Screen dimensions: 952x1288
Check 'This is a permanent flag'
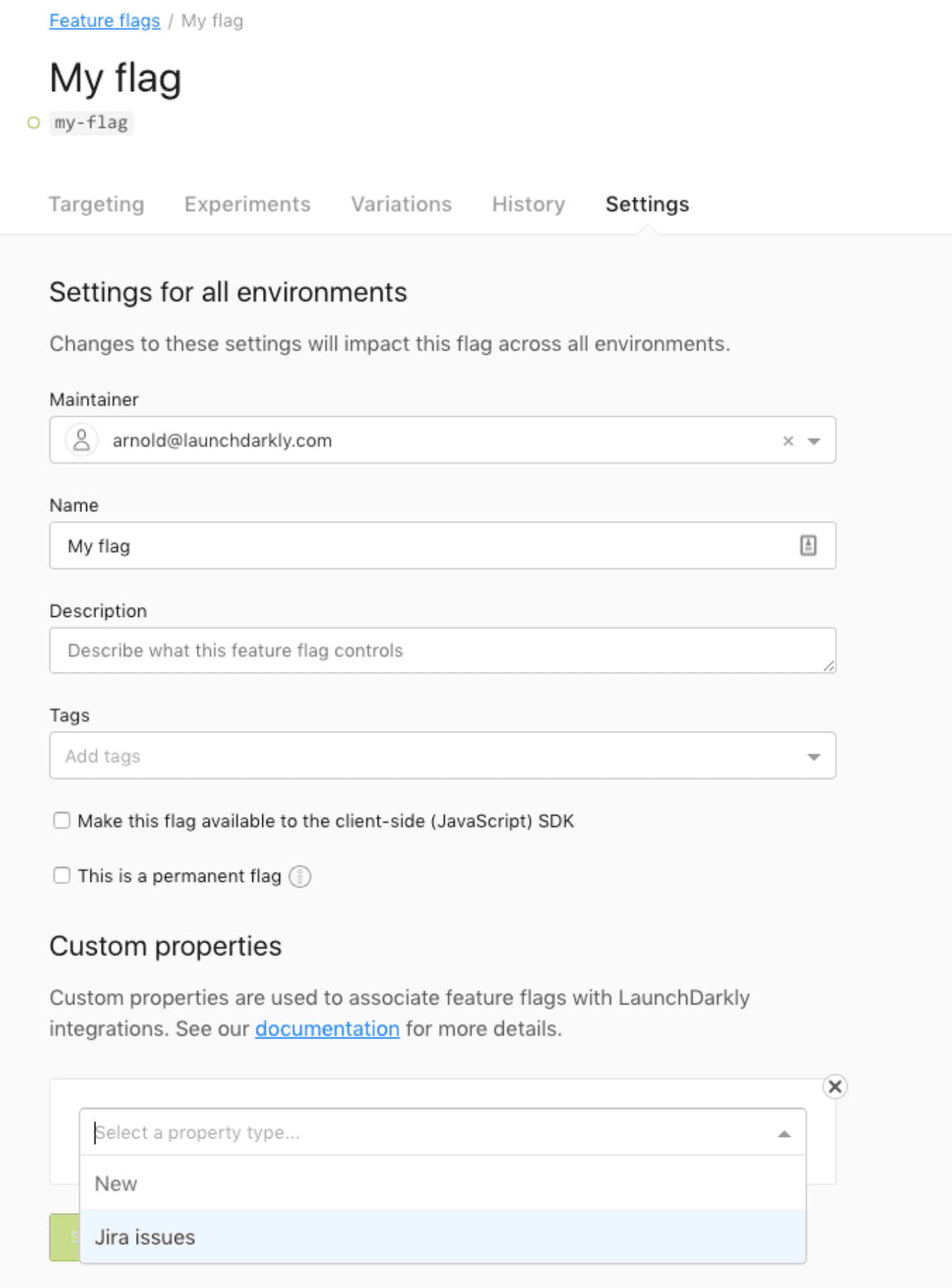pyautogui.click(x=62, y=876)
